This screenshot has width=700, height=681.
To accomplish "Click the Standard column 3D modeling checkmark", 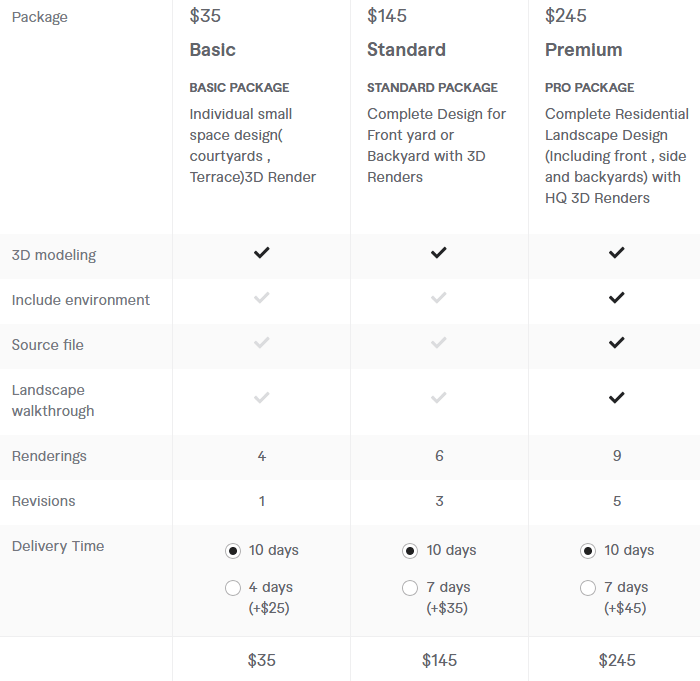I will pyautogui.click(x=439, y=253).
